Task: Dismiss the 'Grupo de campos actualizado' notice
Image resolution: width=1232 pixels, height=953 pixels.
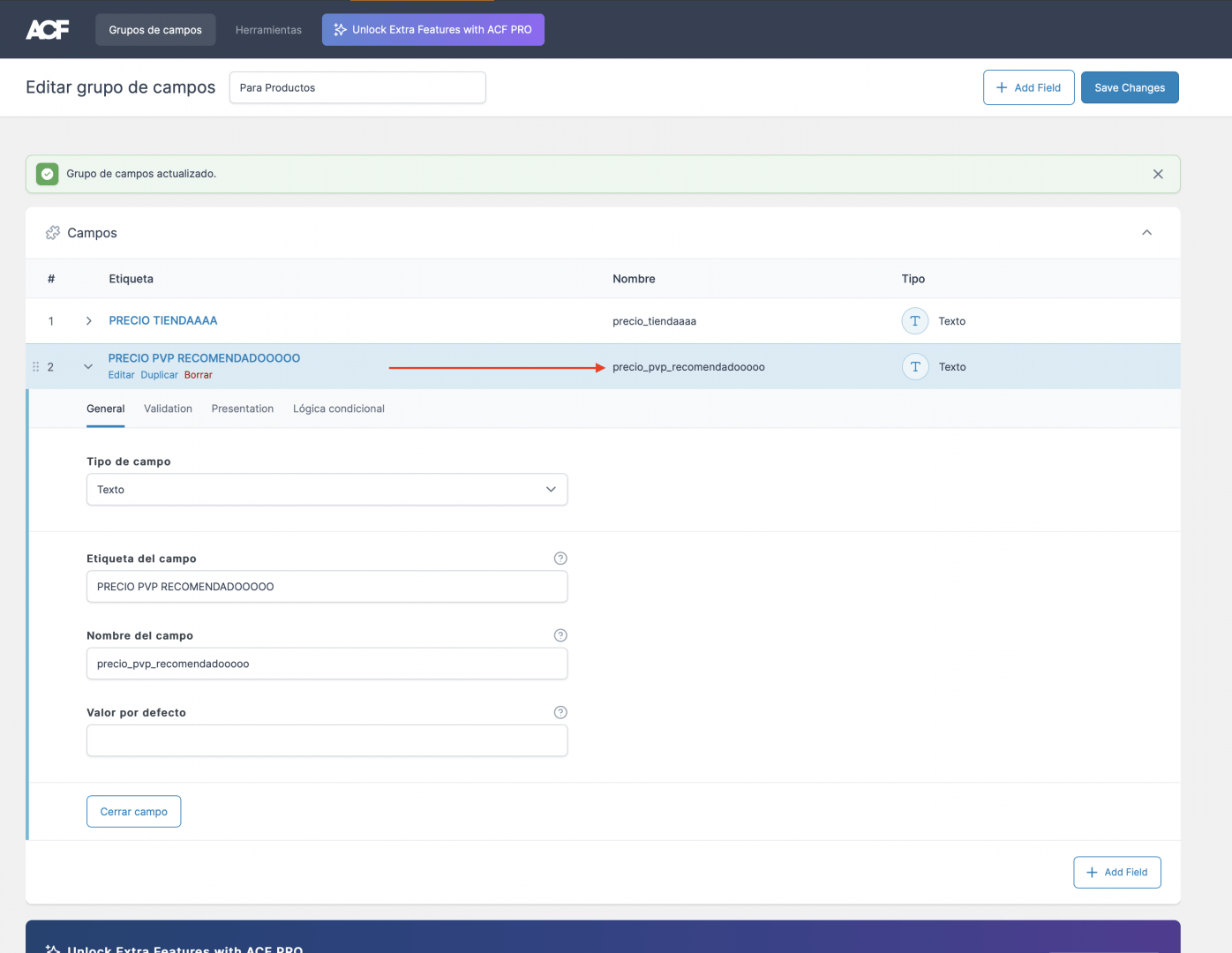Action: (1158, 174)
